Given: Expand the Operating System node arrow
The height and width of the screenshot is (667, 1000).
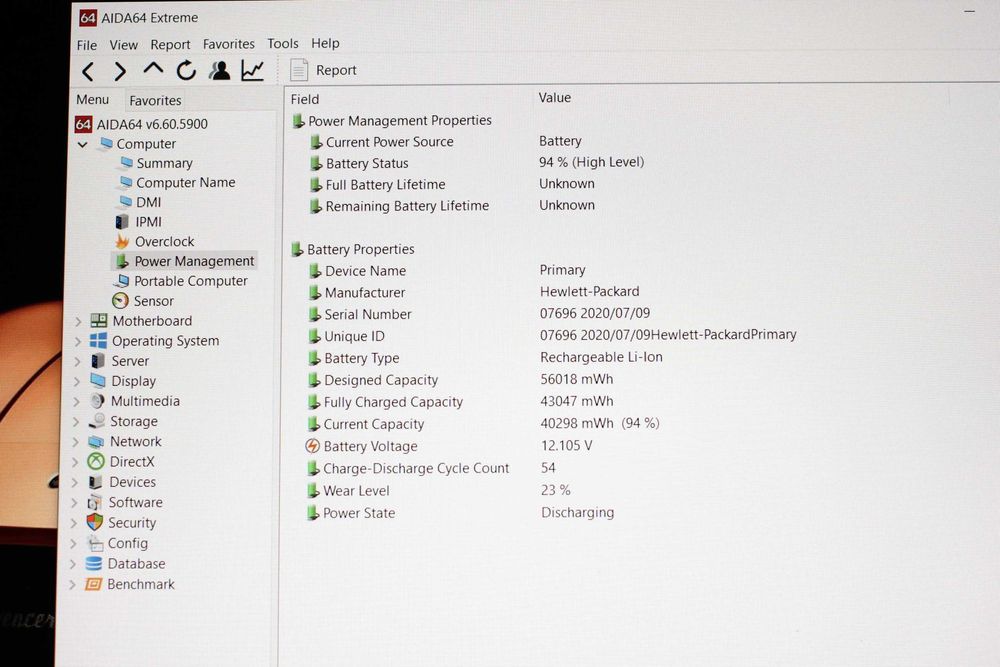Looking at the screenshot, I should click(x=78, y=341).
